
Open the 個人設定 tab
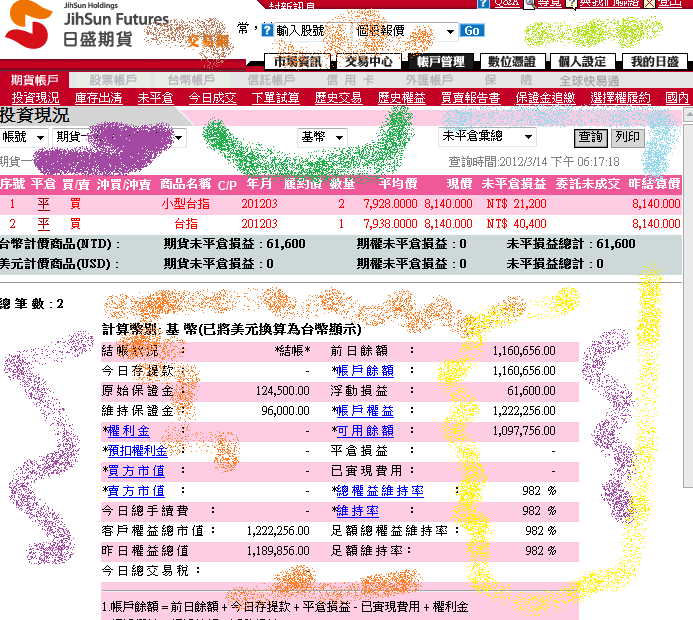pos(583,61)
